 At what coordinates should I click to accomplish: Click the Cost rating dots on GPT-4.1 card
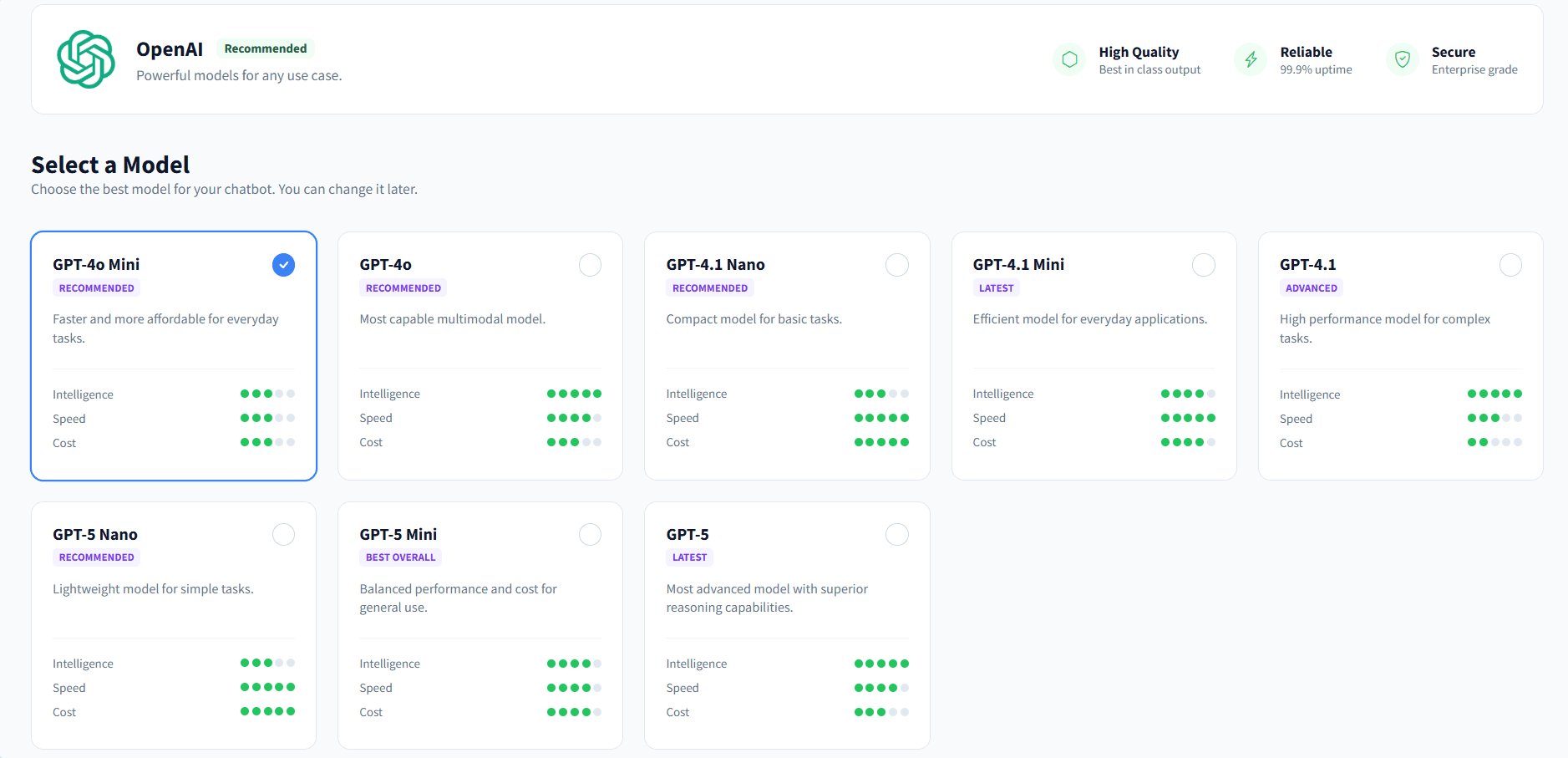click(1494, 442)
